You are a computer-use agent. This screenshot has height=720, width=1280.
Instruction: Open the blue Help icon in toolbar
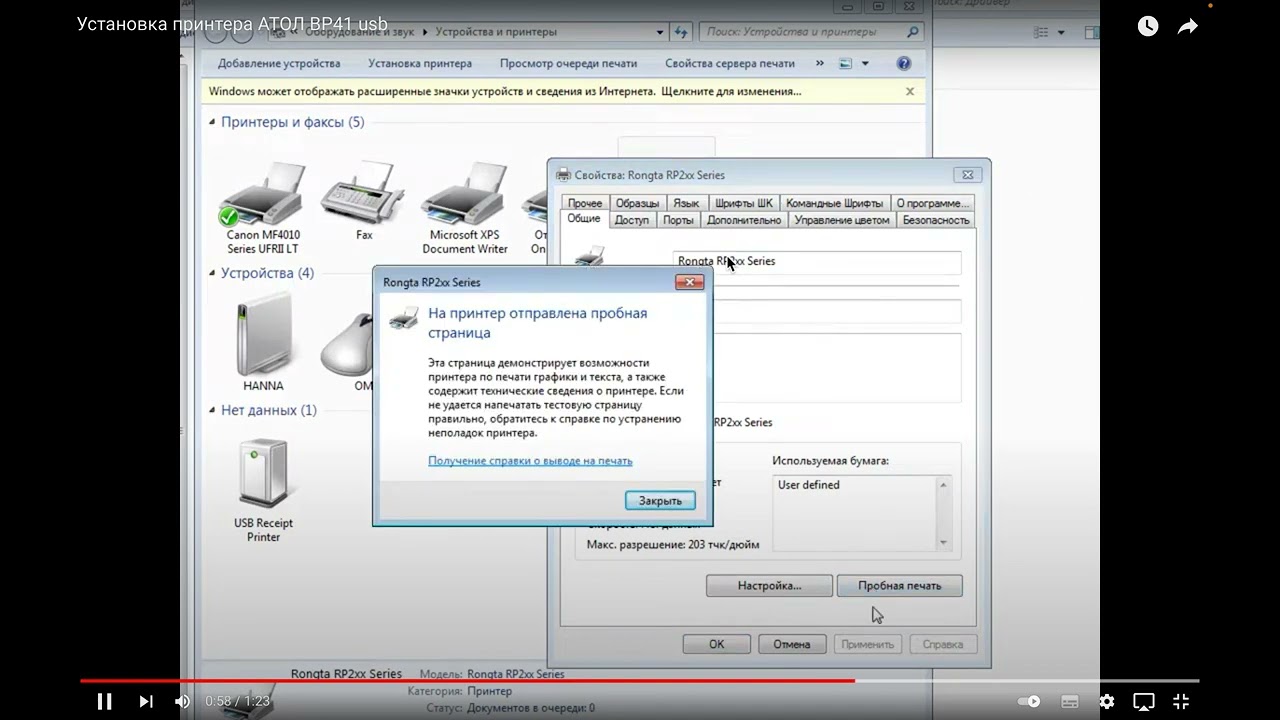tap(904, 63)
